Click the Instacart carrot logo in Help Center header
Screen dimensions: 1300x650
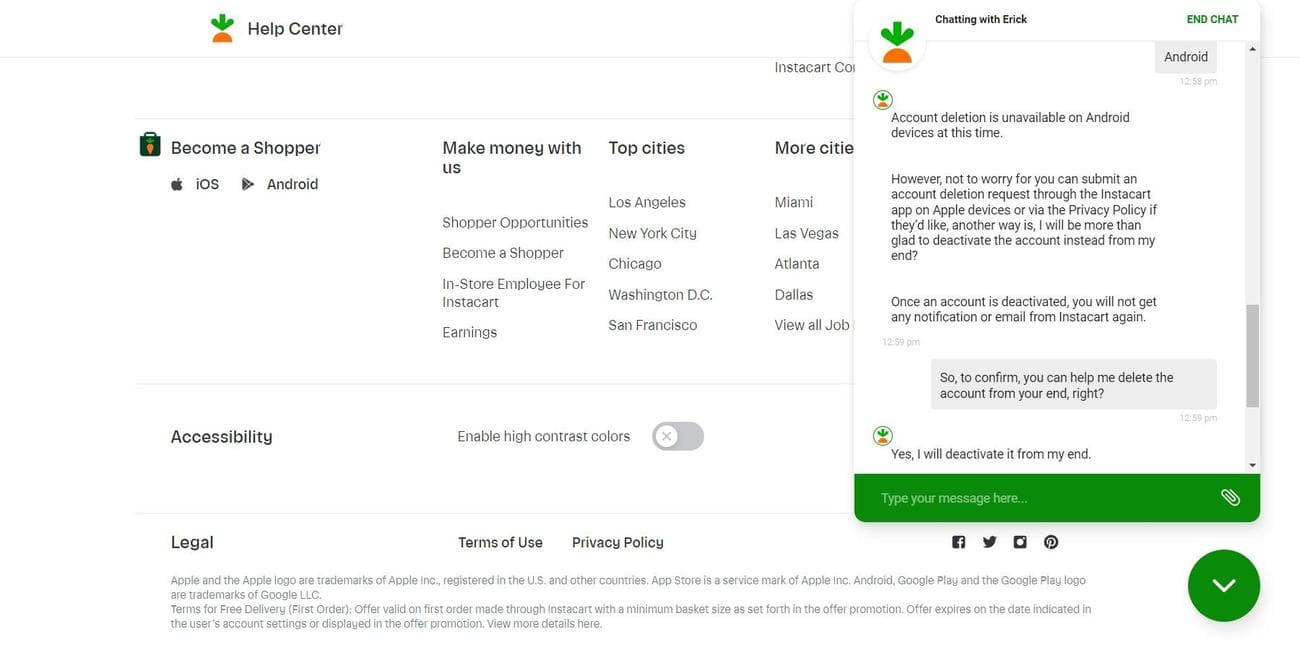[x=222, y=27]
